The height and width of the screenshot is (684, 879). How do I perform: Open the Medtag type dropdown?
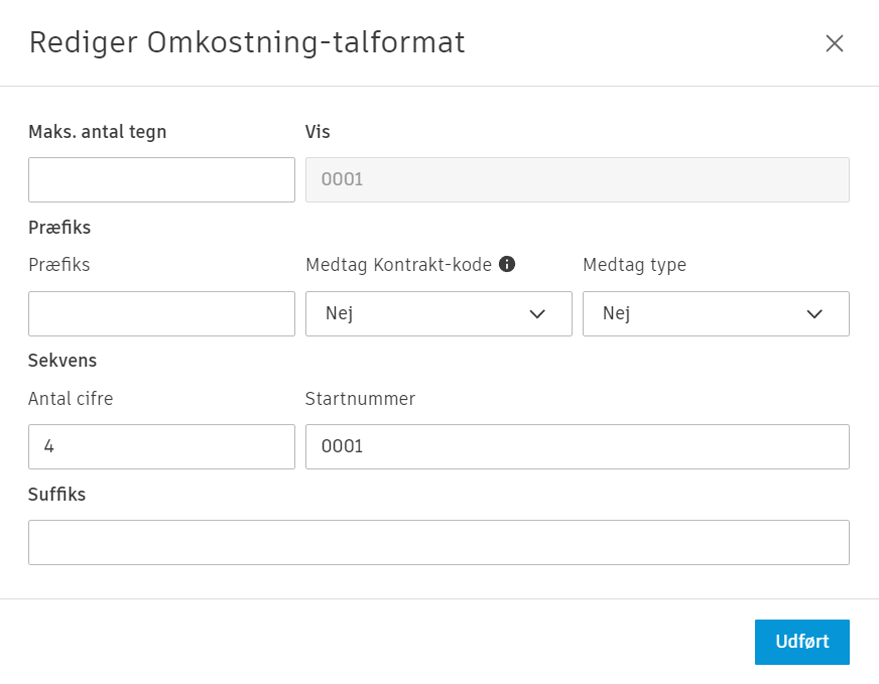coord(715,313)
